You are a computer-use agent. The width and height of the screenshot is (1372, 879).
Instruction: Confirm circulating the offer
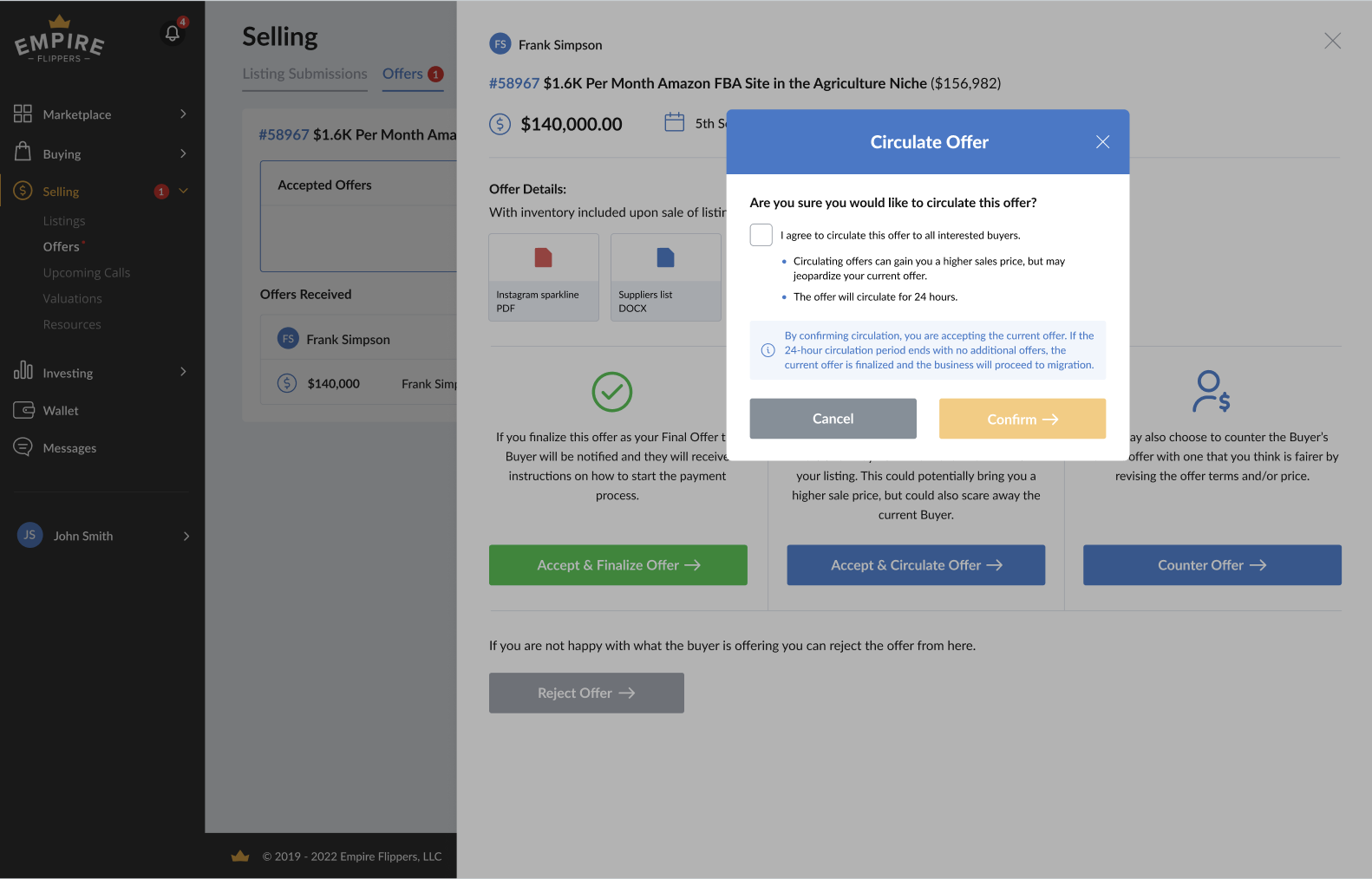click(x=1022, y=419)
